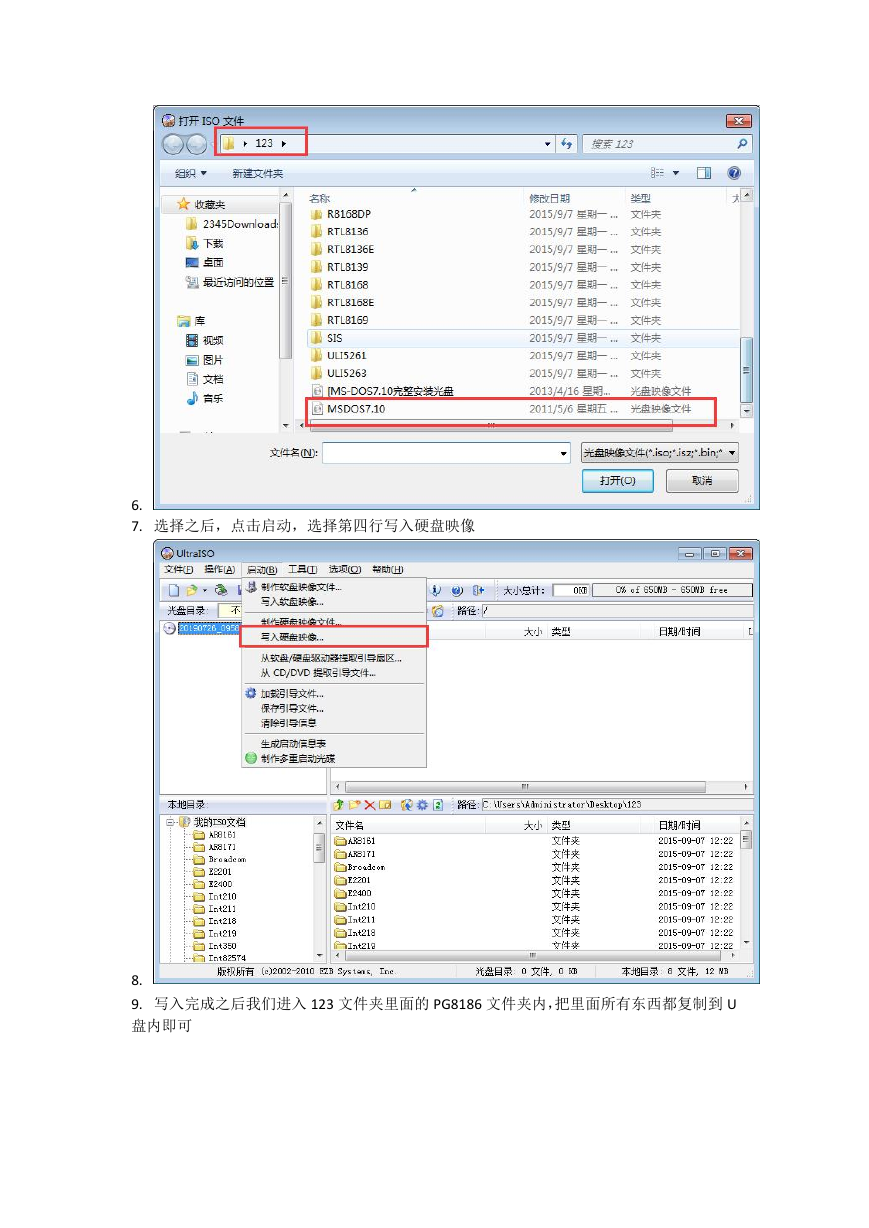The width and height of the screenshot is (869, 1228).
Task: Click the 文件名 input field in the dialog
Action: point(446,454)
